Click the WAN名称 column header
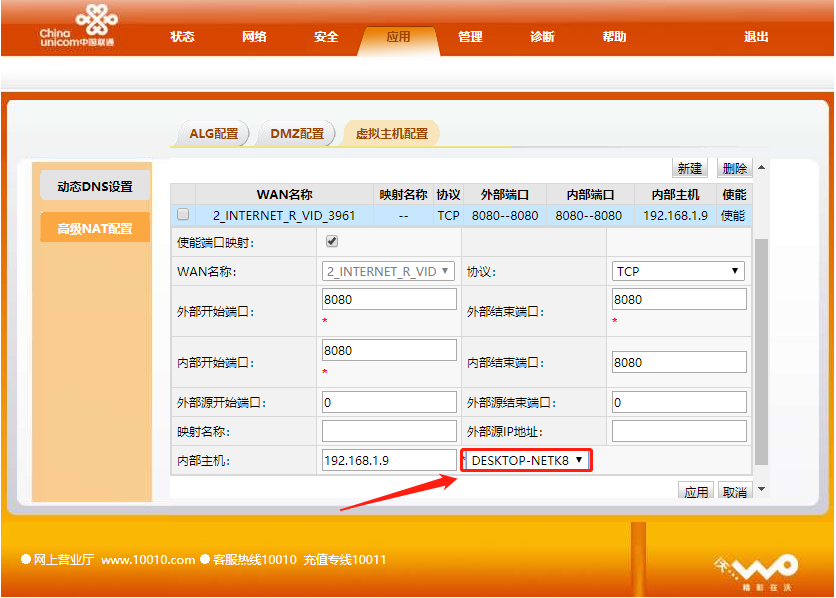This screenshot has height=598, width=836. click(284, 195)
